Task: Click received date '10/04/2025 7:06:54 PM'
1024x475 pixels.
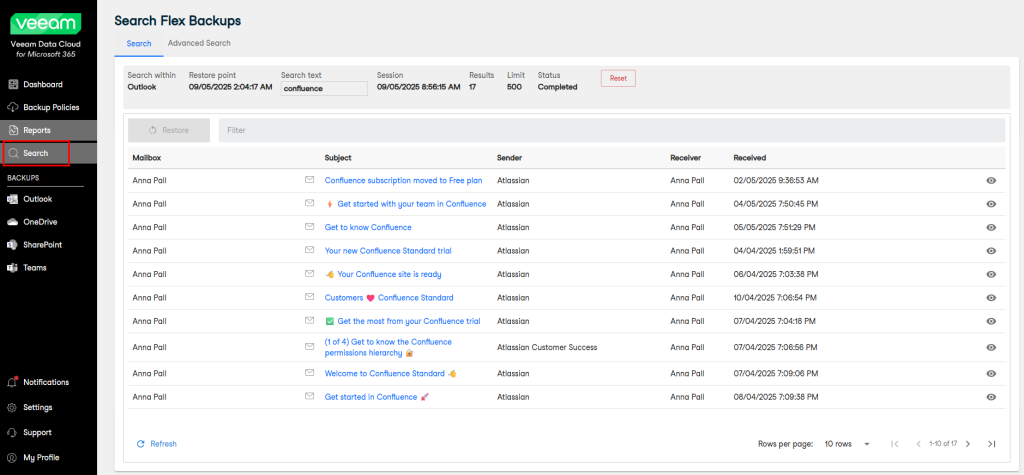Action: coord(775,298)
